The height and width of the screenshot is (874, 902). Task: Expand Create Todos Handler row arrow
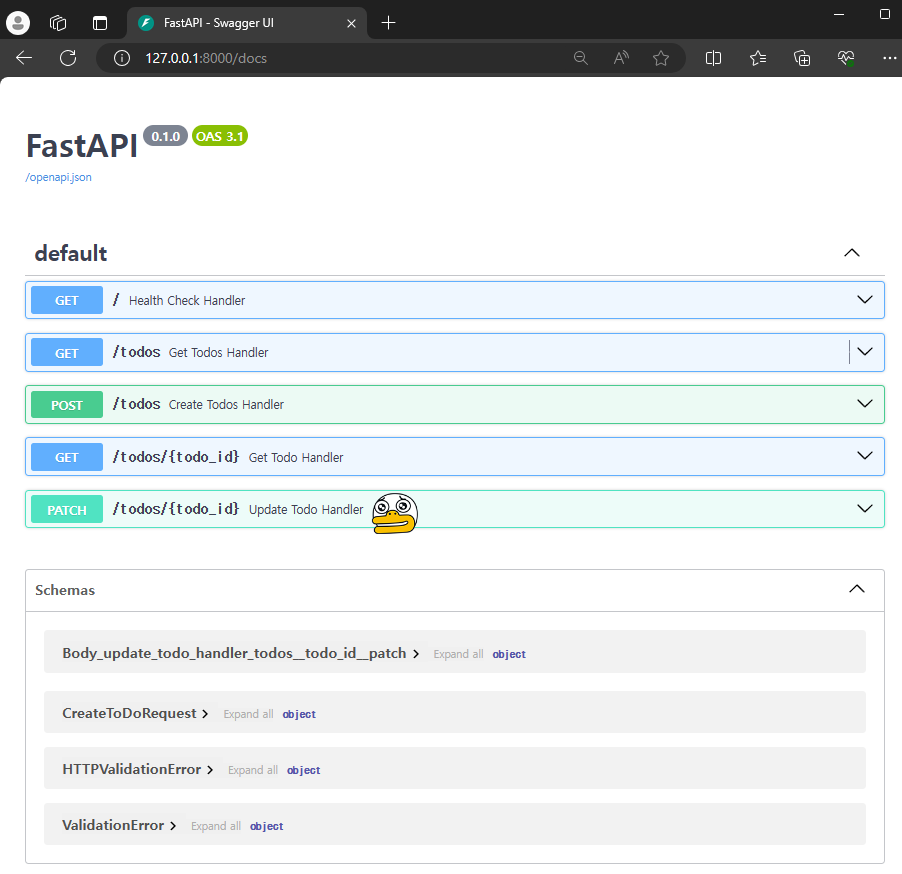865,404
